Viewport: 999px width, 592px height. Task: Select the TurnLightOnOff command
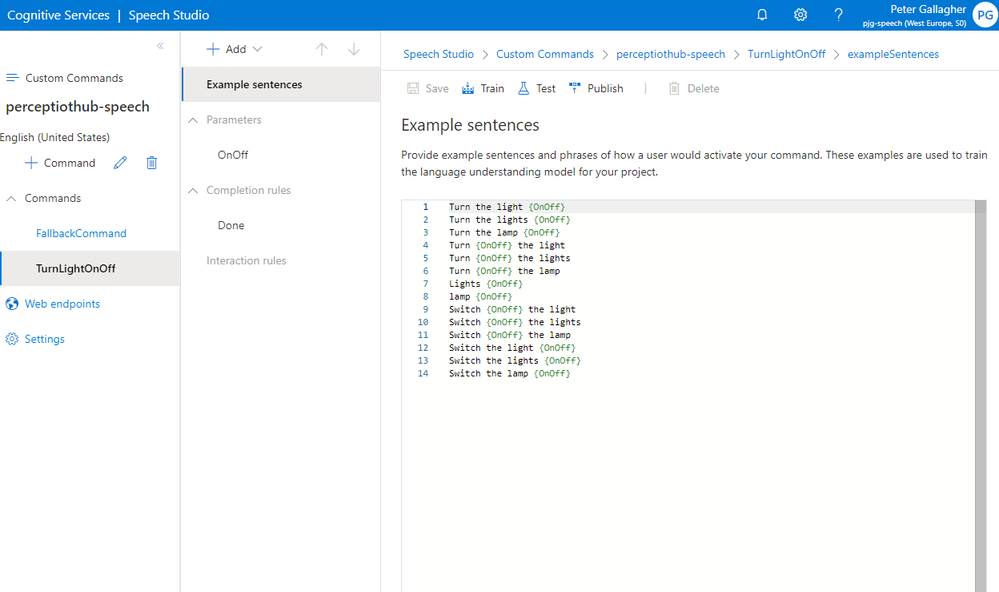tap(90, 268)
